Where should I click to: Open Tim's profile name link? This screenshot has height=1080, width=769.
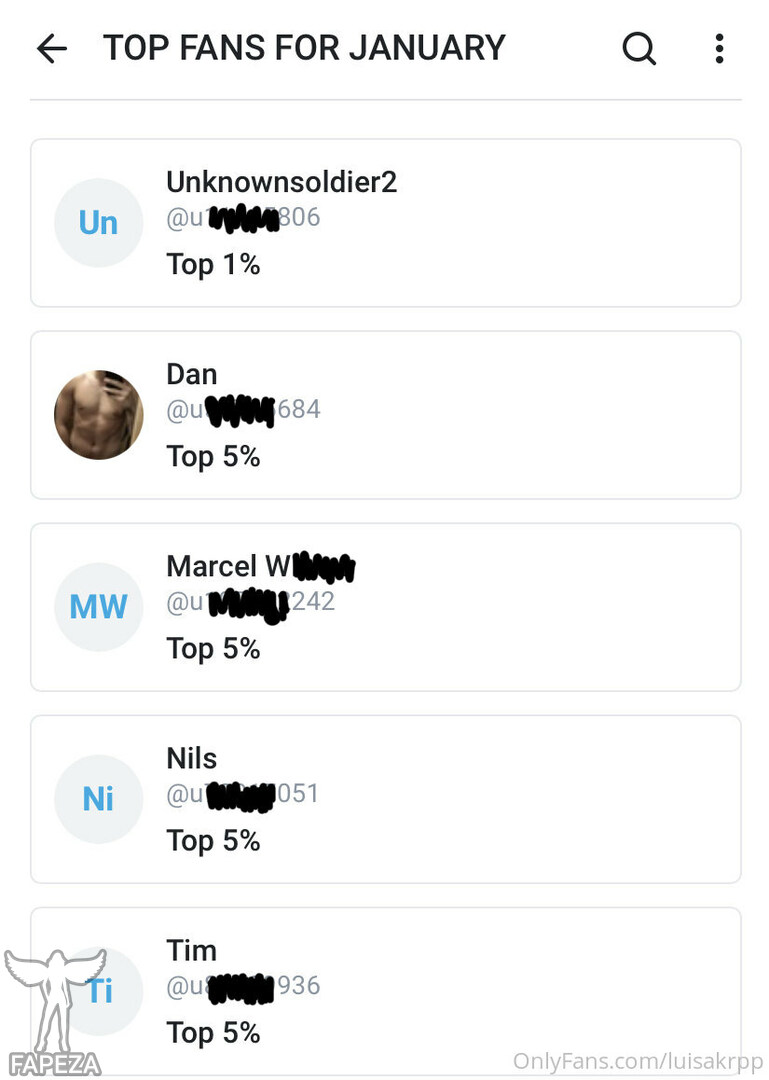click(191, 950)
